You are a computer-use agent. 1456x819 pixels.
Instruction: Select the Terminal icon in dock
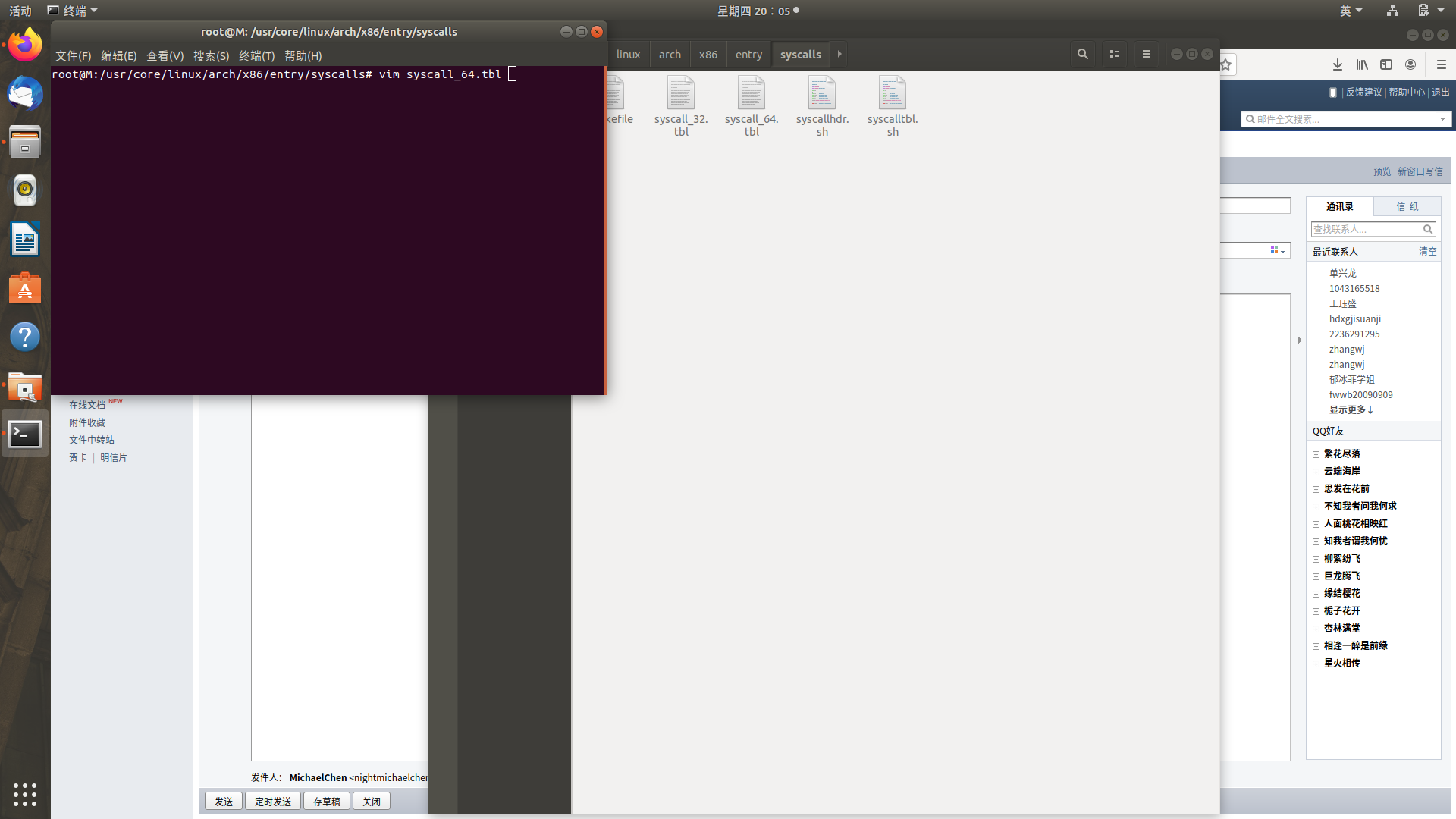(25, 434)
